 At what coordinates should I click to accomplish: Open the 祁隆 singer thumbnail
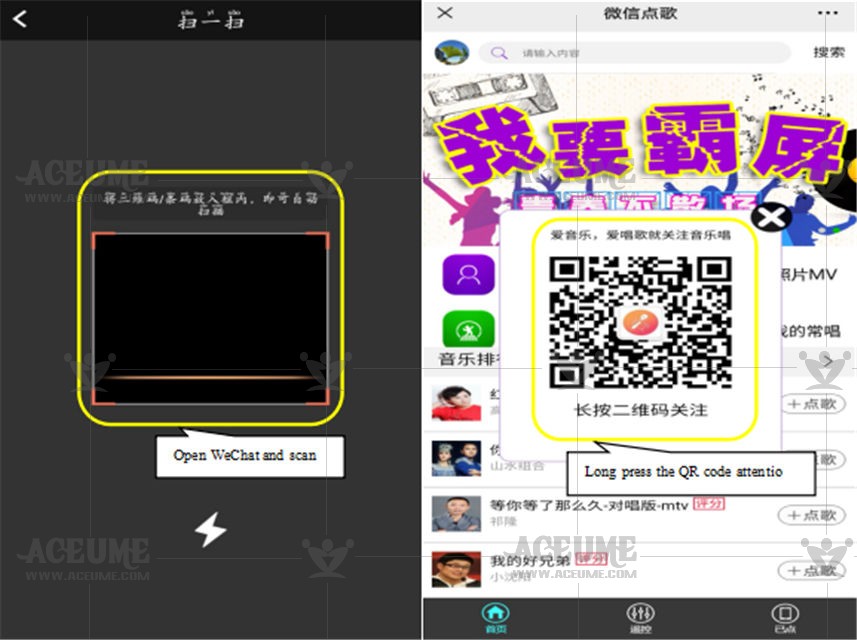pos(456,513)
